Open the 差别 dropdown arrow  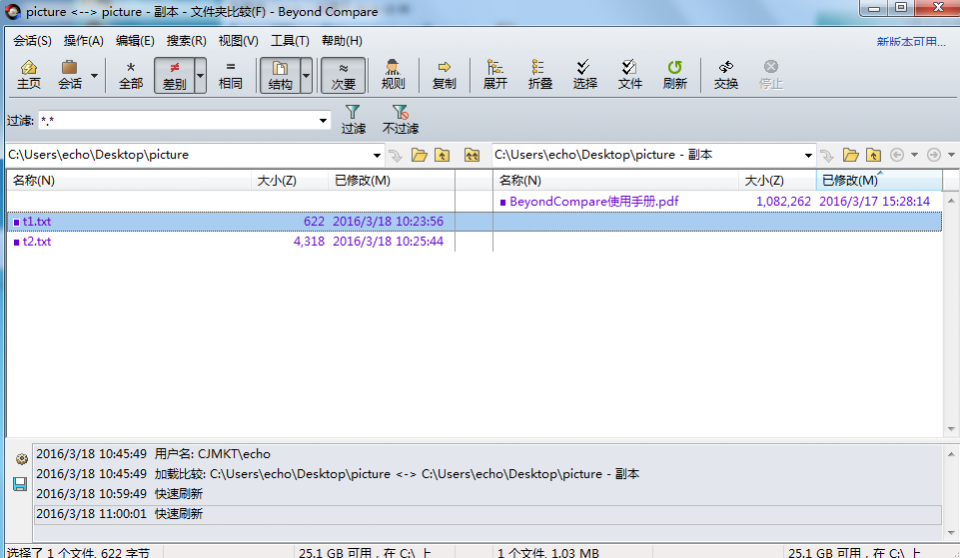click(x=200, y=75)
